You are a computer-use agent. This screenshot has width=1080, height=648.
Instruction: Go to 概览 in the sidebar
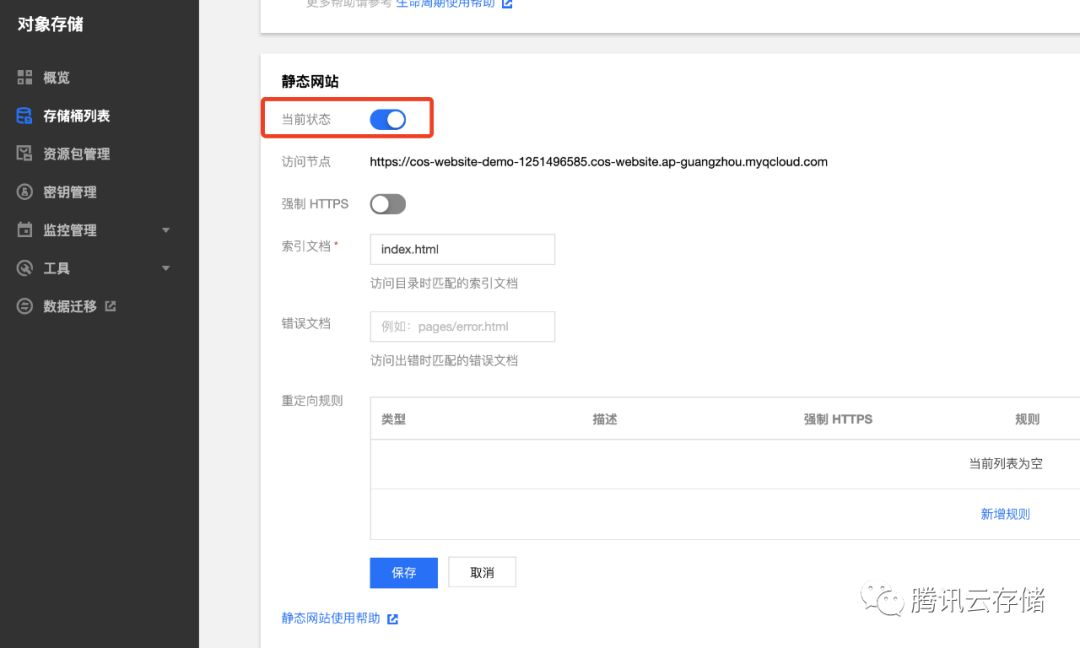(x=56, y=78)
